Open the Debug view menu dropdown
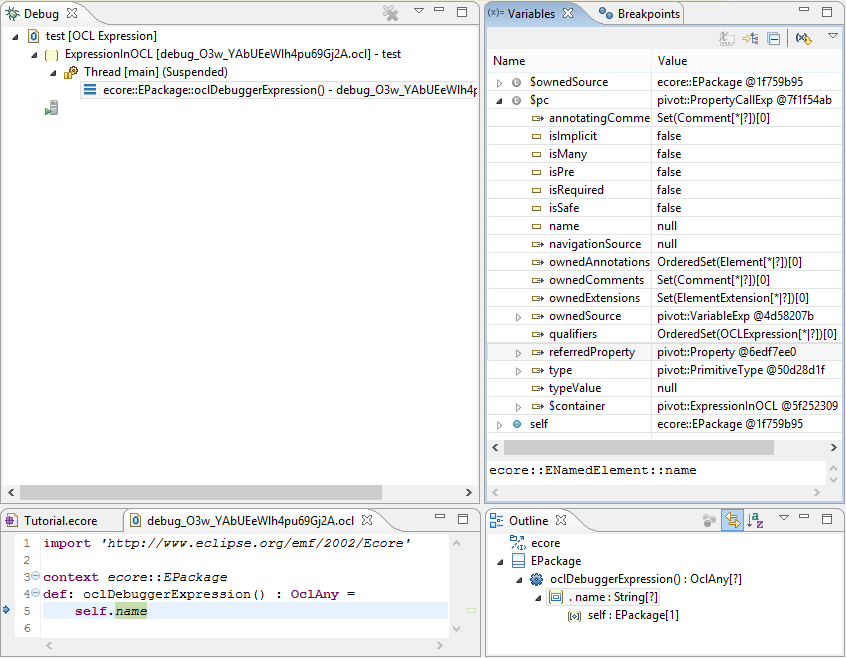This screenshot has width=846, height=658. click(x=419, y=10)
